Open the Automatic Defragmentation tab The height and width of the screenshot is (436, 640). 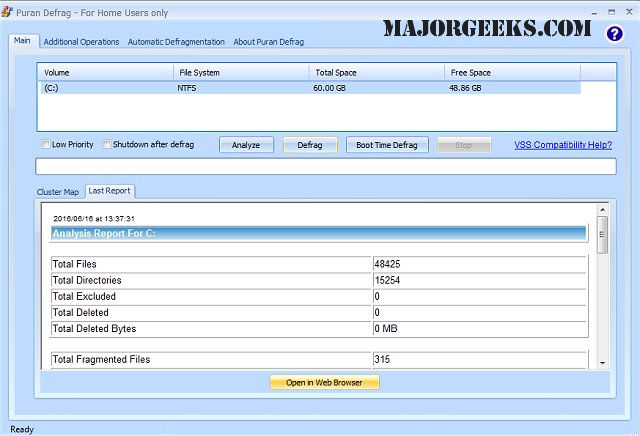[x=176, y=42]
